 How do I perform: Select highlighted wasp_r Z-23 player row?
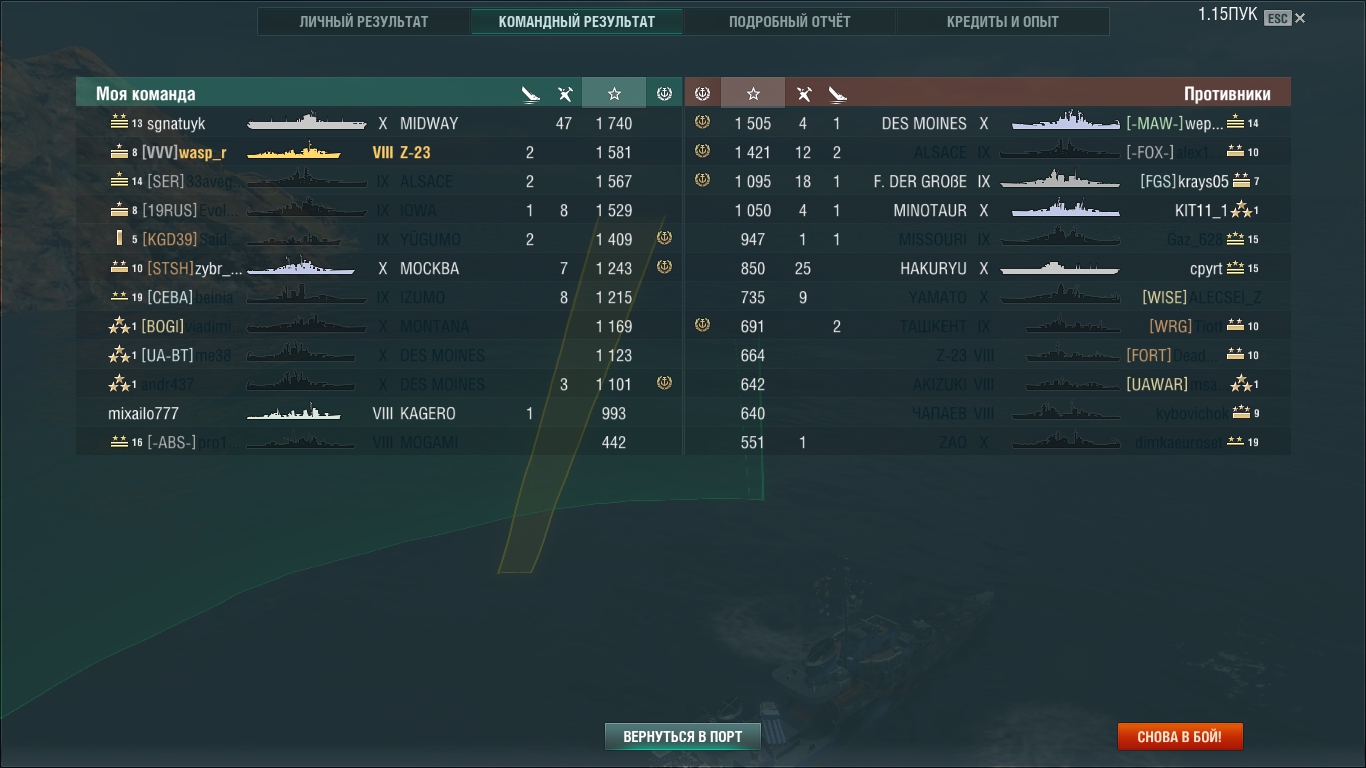coord(379,152)
